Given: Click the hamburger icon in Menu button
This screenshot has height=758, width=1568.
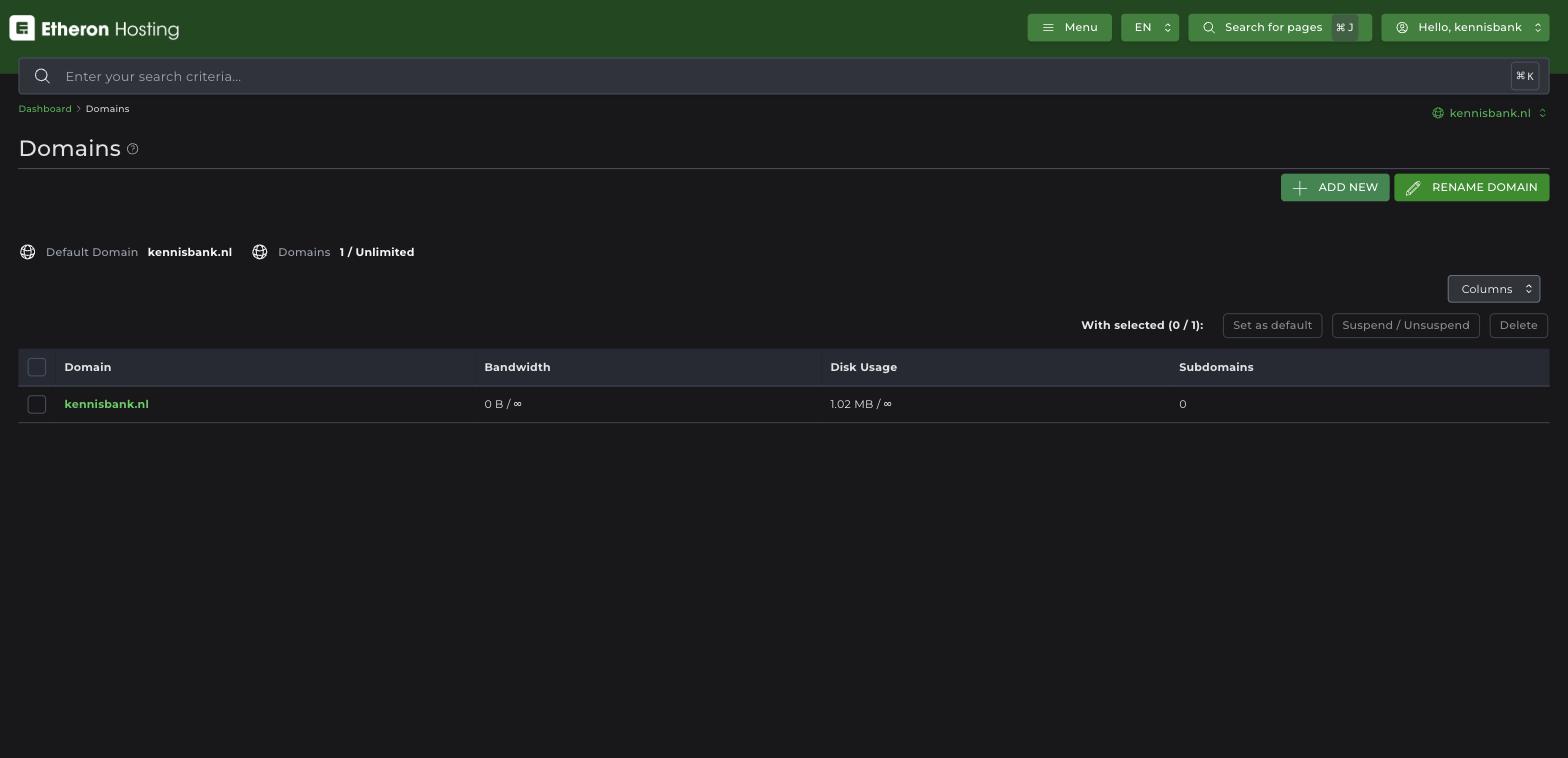Looking at the screenshot, I should (1048, 28).
